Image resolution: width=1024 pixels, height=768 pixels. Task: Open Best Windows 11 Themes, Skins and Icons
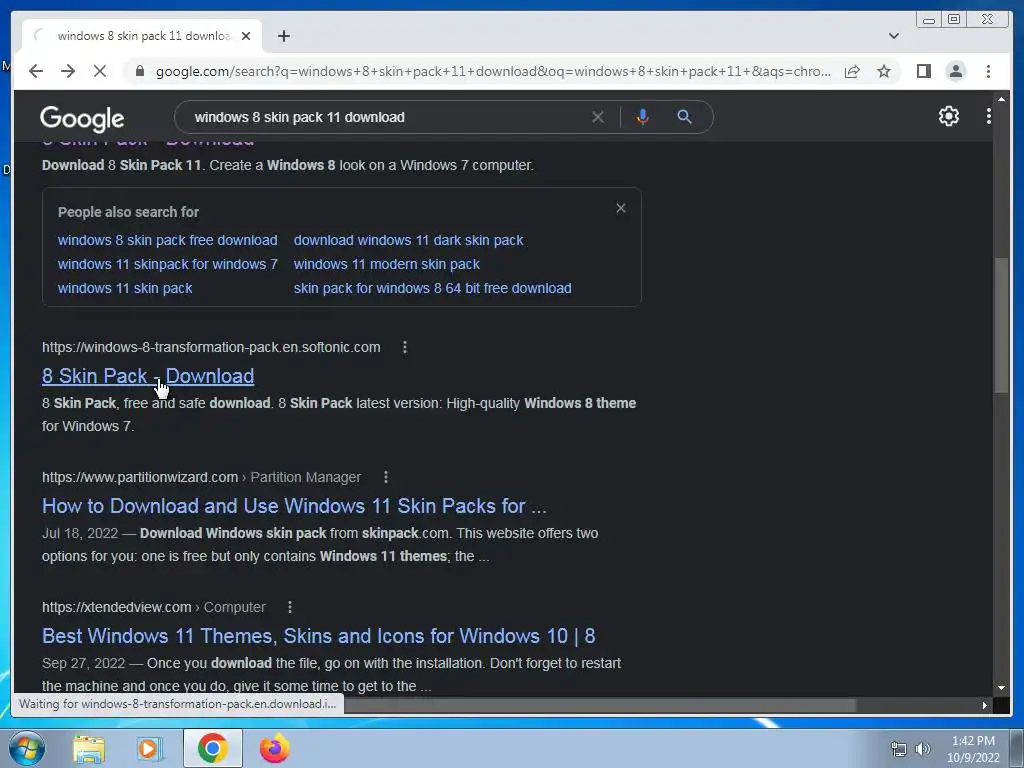click(x=319, y=636)
